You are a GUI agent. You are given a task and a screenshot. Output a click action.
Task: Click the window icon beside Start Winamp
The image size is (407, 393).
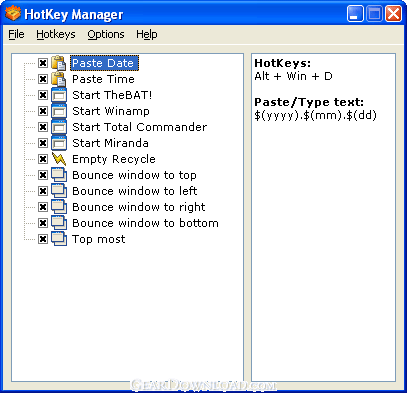[x=59, y=111]
